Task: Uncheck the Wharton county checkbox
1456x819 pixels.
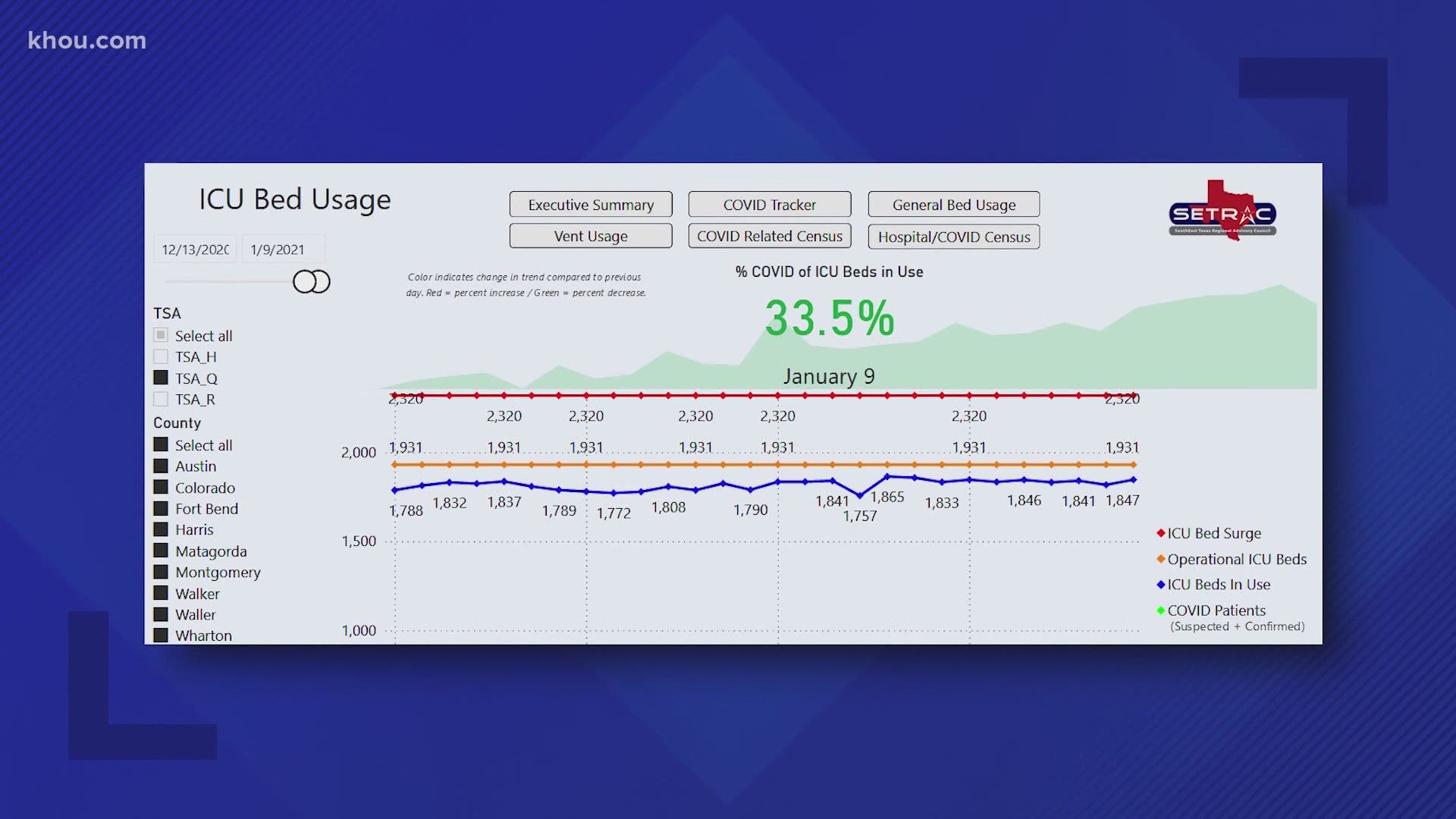Action: (161, 635)
